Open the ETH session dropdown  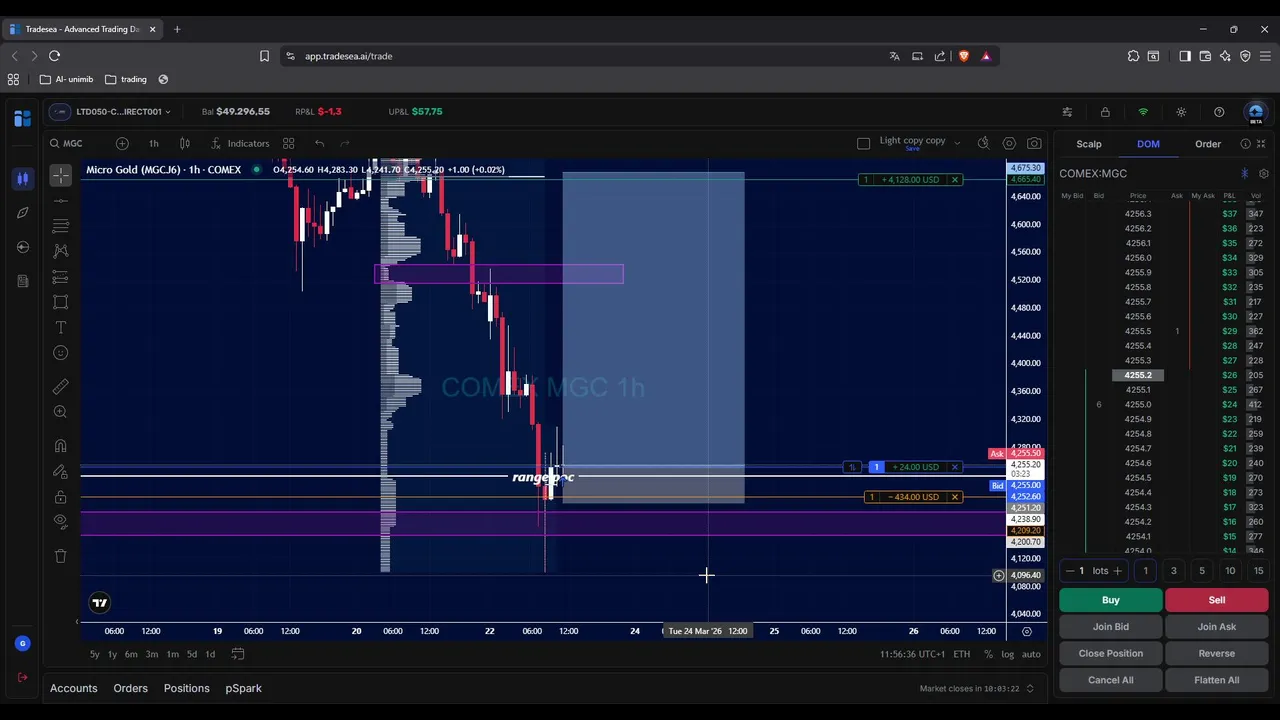point(961,654)
